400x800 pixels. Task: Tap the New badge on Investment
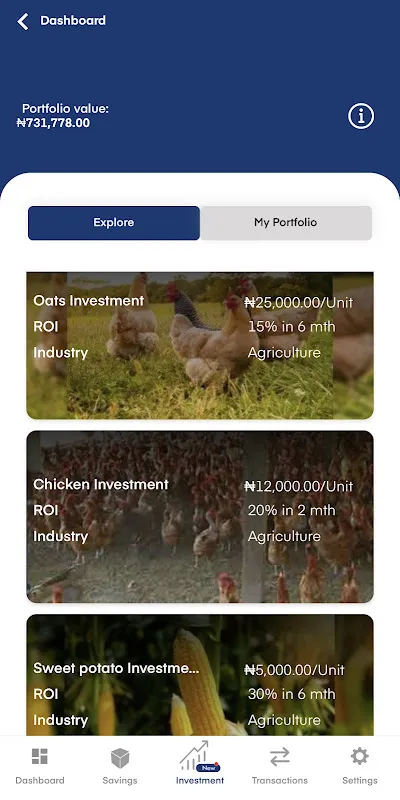pos(208,767)
